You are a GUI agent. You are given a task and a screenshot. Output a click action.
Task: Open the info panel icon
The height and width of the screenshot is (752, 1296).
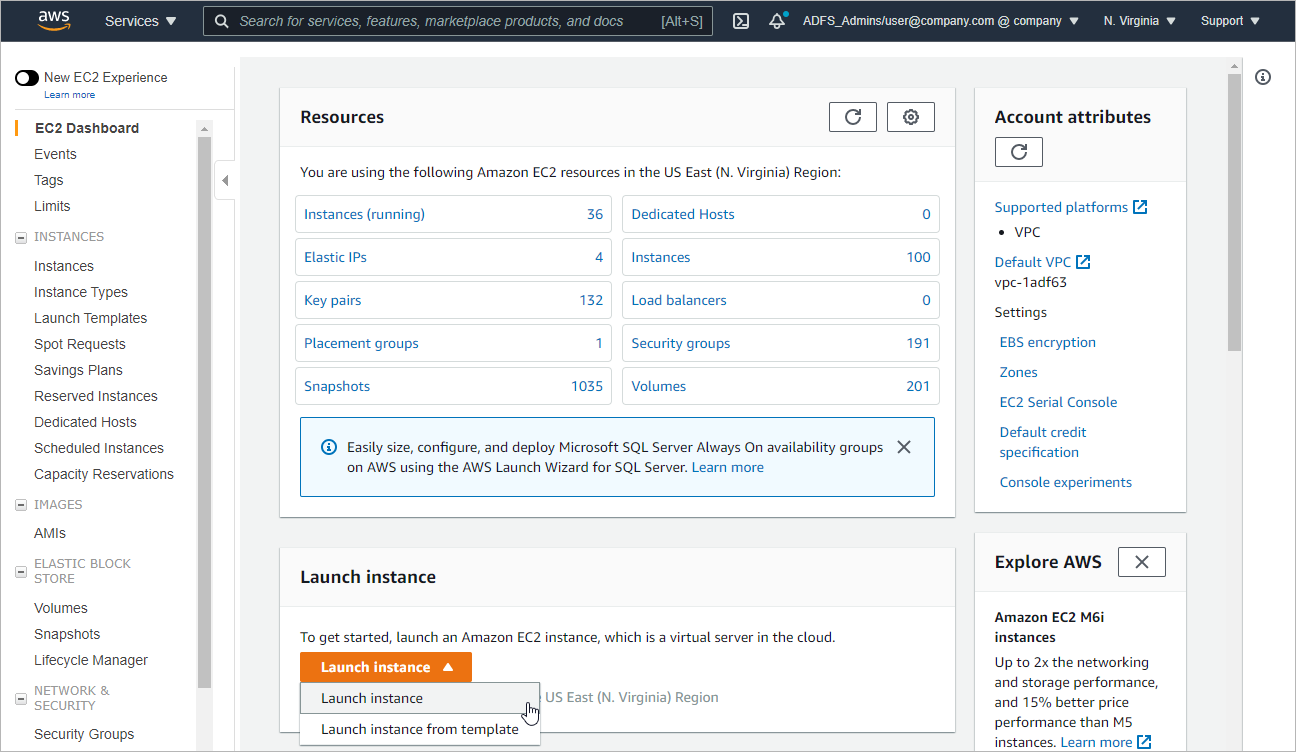(x=1263, y=77)
